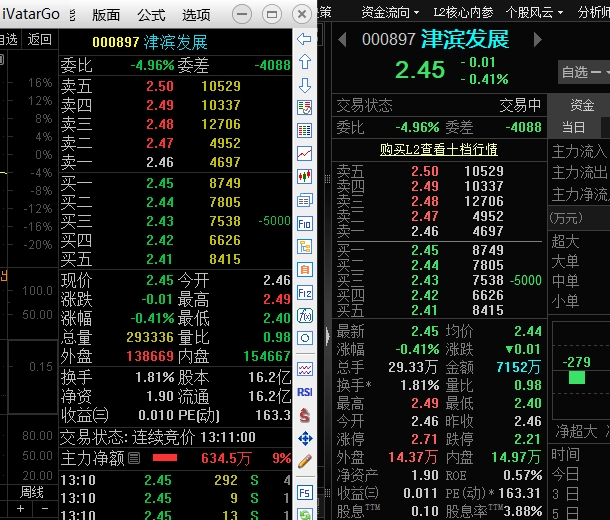Click the sector tree structure icon
This screenshot has width=610, height=520.
click(304, 247)
